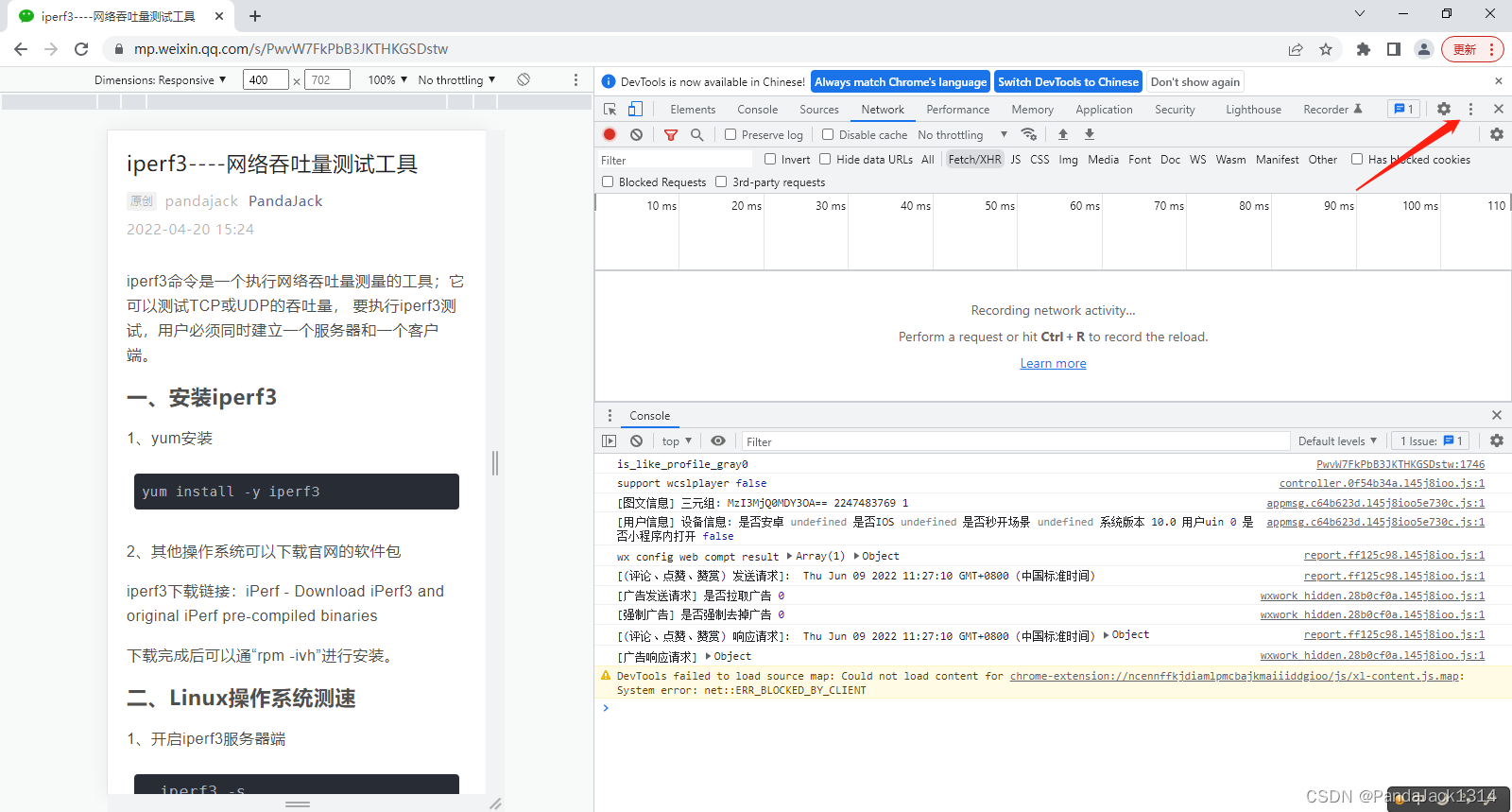
Task: Select the Fetch/XHR filter type
Action: [974, 160]
